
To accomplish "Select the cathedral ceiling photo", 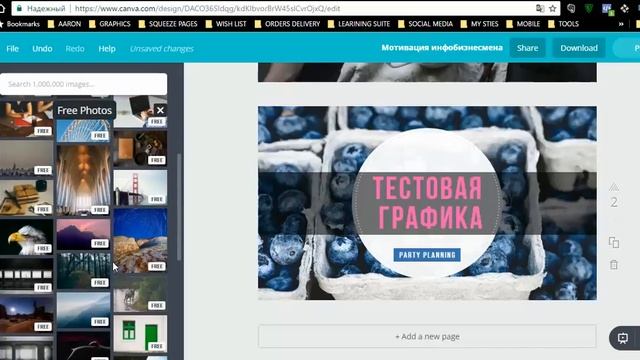I will click(x=83, y=180).
